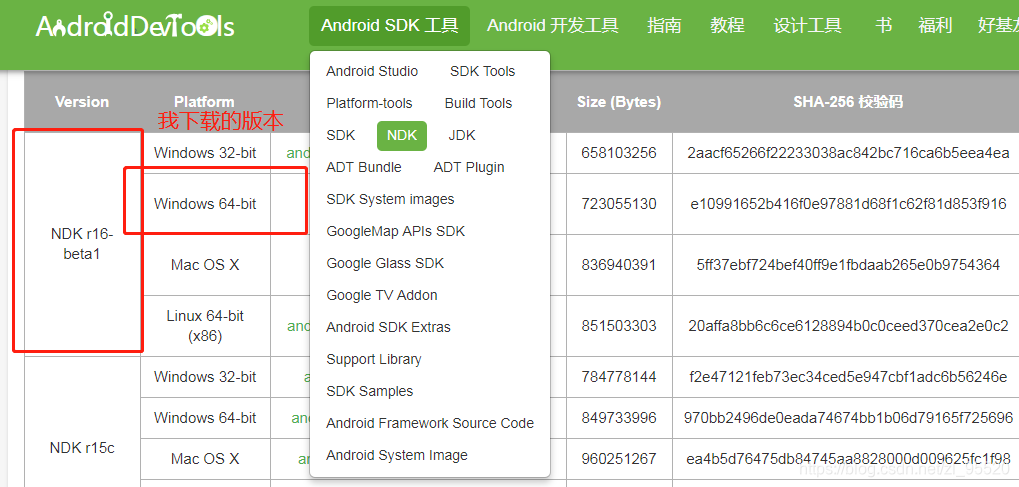Open Android SDK Extras entry
This screenshot has width=1019, height=487.
click(388, 327)
